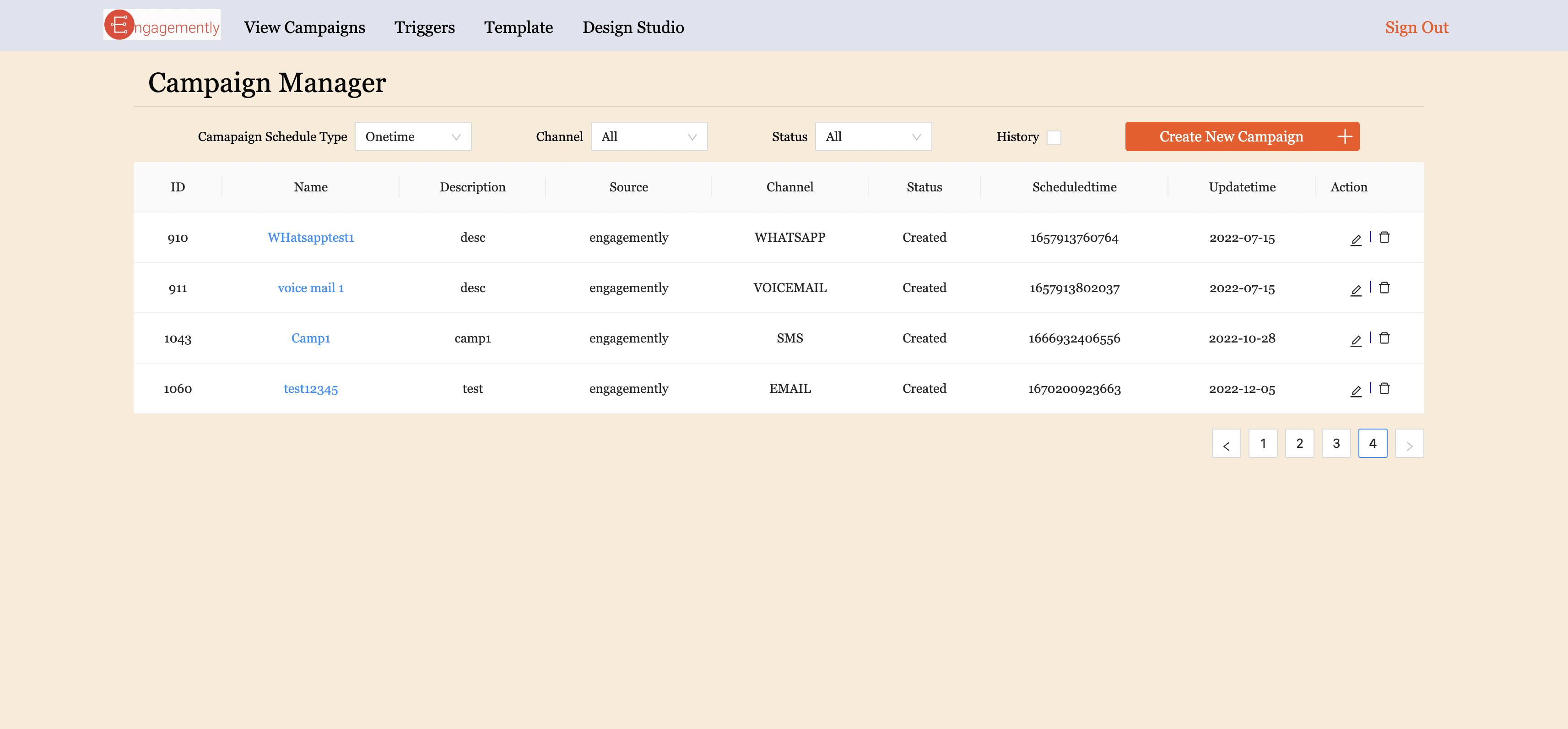Screen dimensions: 1568x729
Task: Click the Channel column header
Action: pos(789,187)
